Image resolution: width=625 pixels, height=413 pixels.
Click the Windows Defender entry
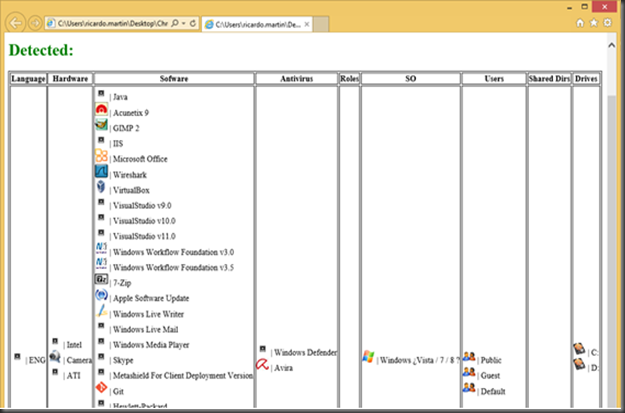point(305,353)
